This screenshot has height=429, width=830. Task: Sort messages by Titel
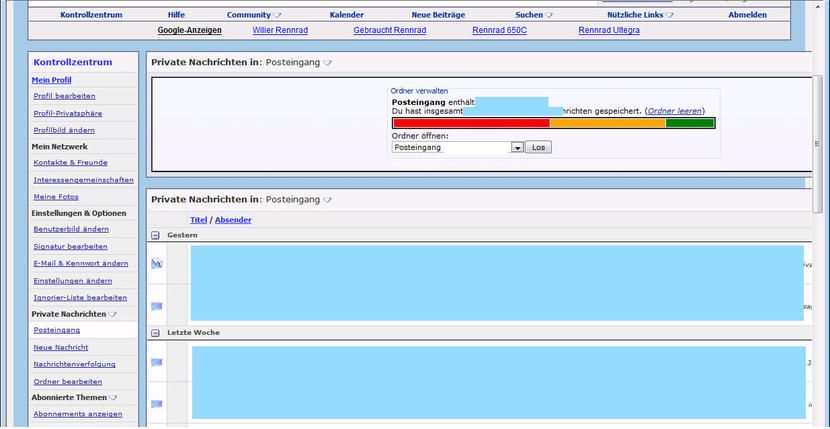[x=198, y=219]
